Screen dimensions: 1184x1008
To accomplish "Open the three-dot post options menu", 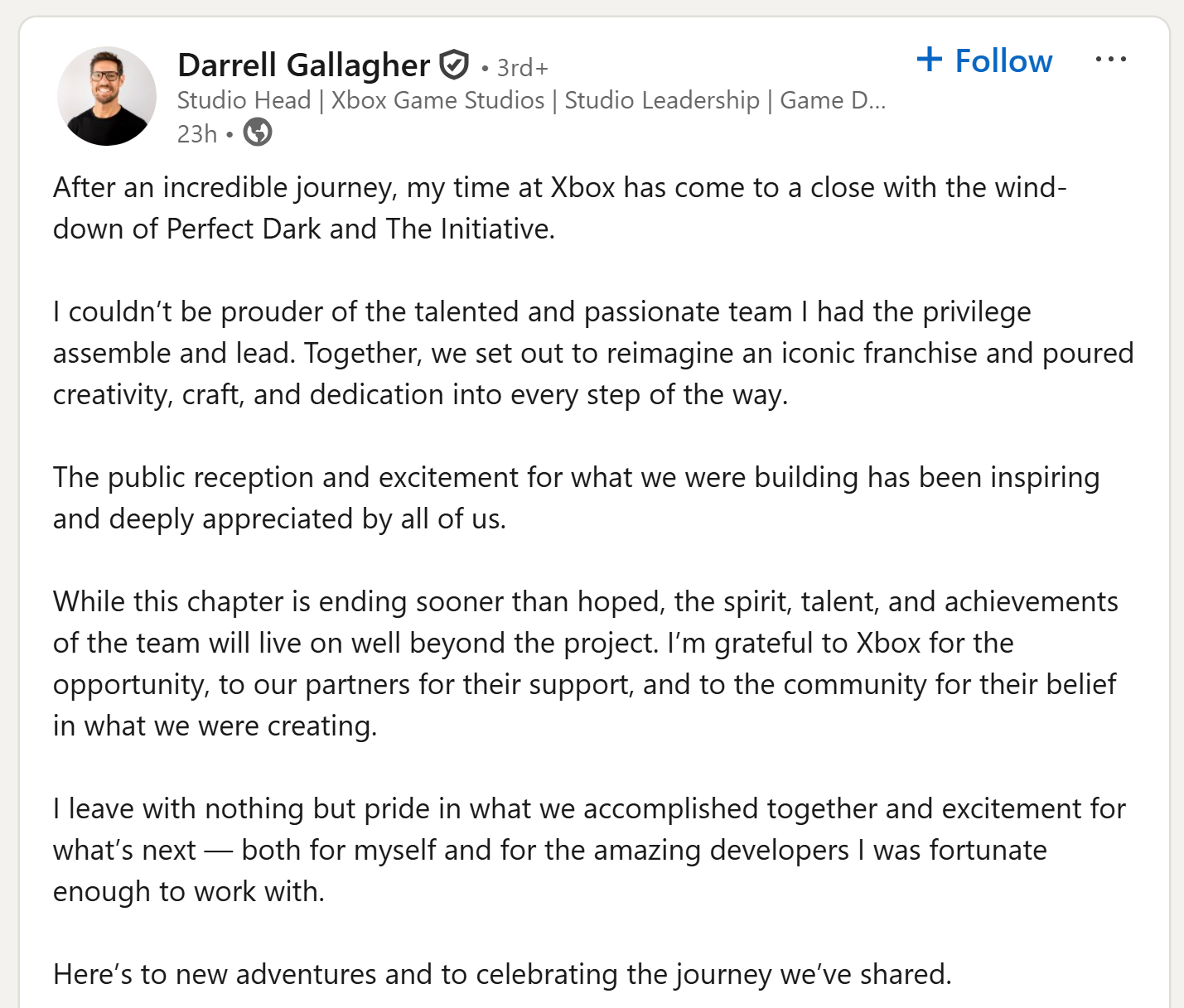I will (x=1110, y=59).
